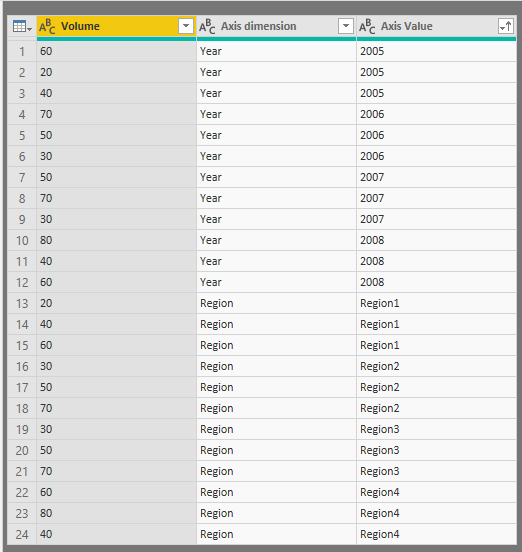
Task: Select the Volume column header
Action: 116,26
